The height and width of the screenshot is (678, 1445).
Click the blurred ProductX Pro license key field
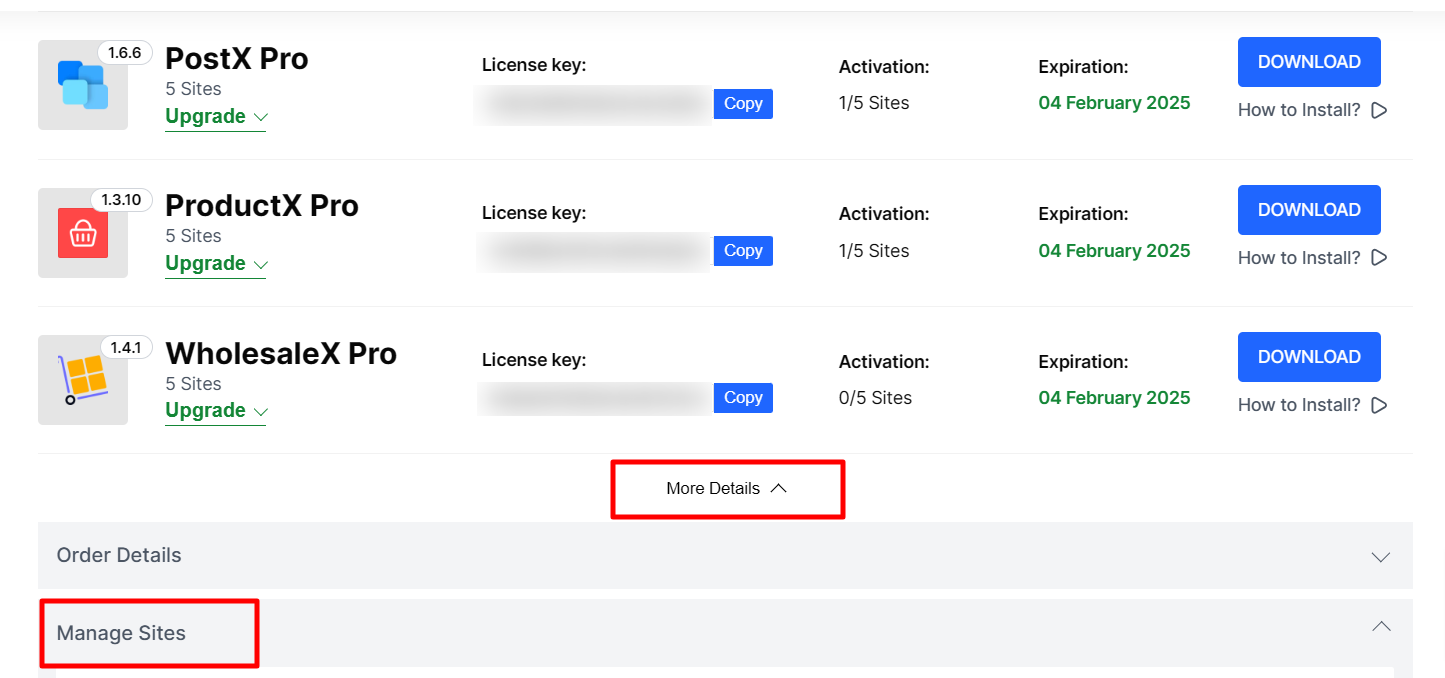point(595,251)
